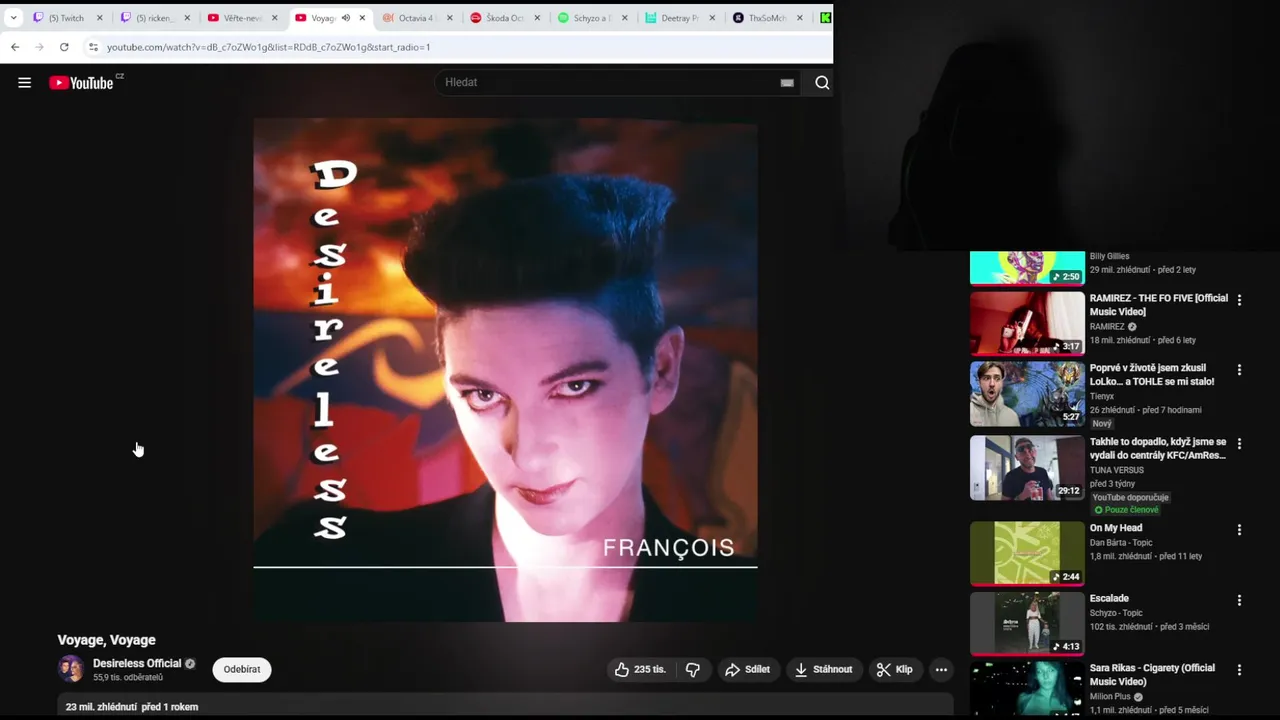Click the search magnifier button
The width and height of the screenshot is (1280, 720).
coord(822,83)
